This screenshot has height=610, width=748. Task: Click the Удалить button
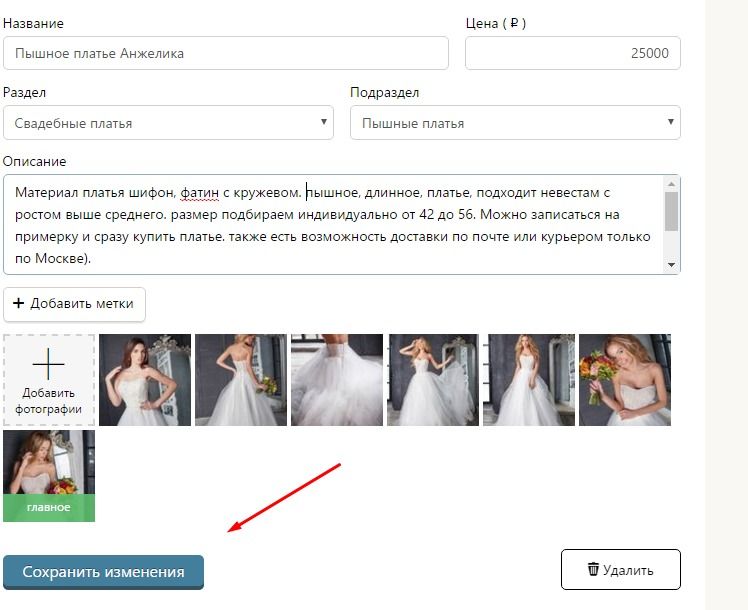coord(621,569)
